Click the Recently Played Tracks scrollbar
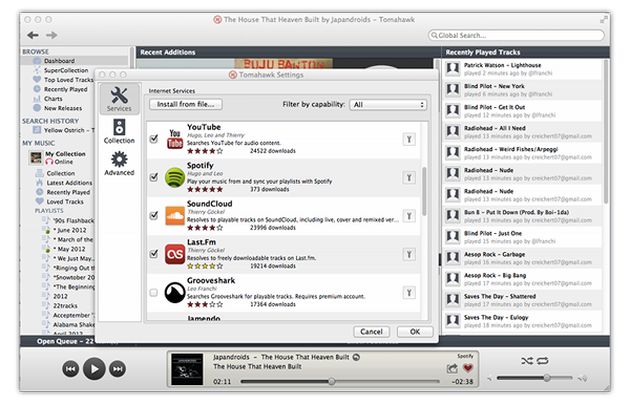Viewport: 630px width, 404px height. click(x=606, y=133)
